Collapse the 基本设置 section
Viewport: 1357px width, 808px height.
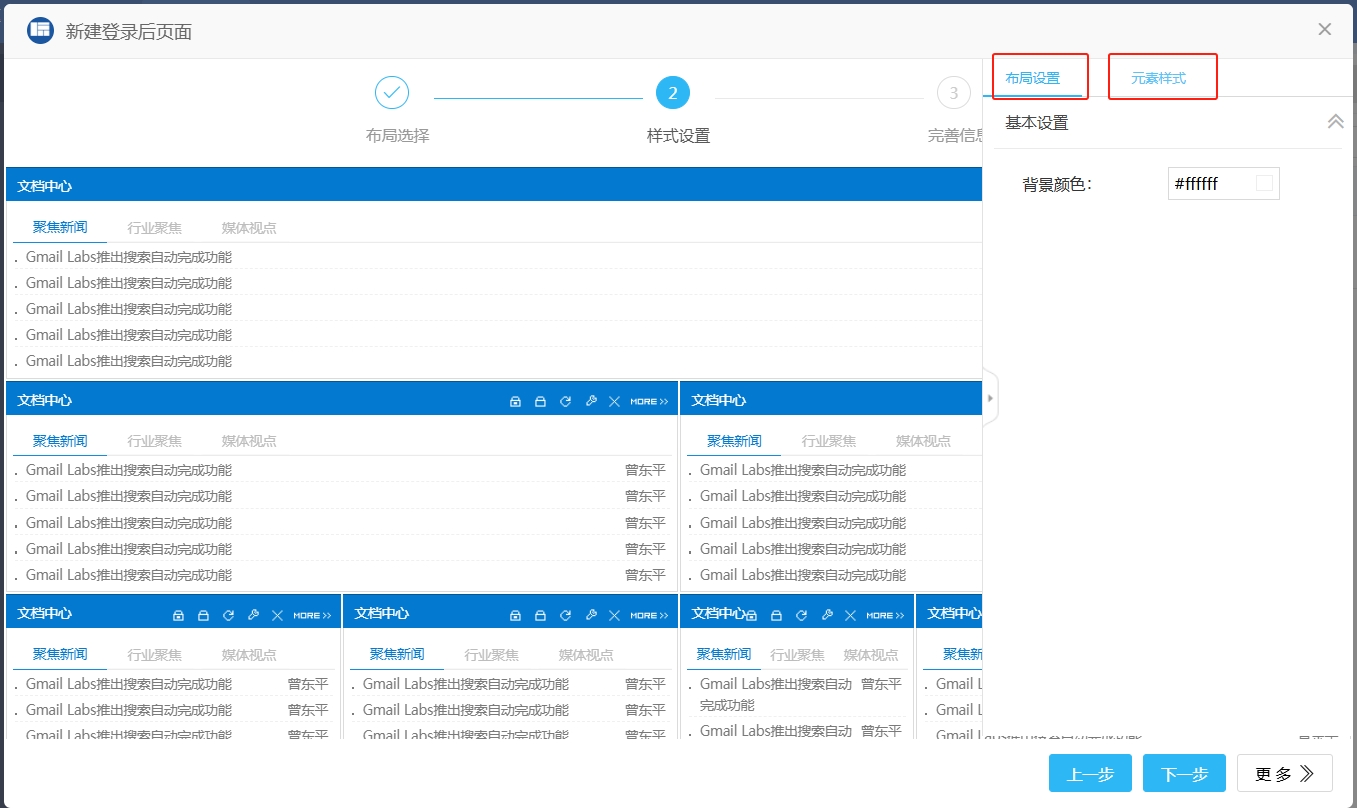click(1335, 122)
